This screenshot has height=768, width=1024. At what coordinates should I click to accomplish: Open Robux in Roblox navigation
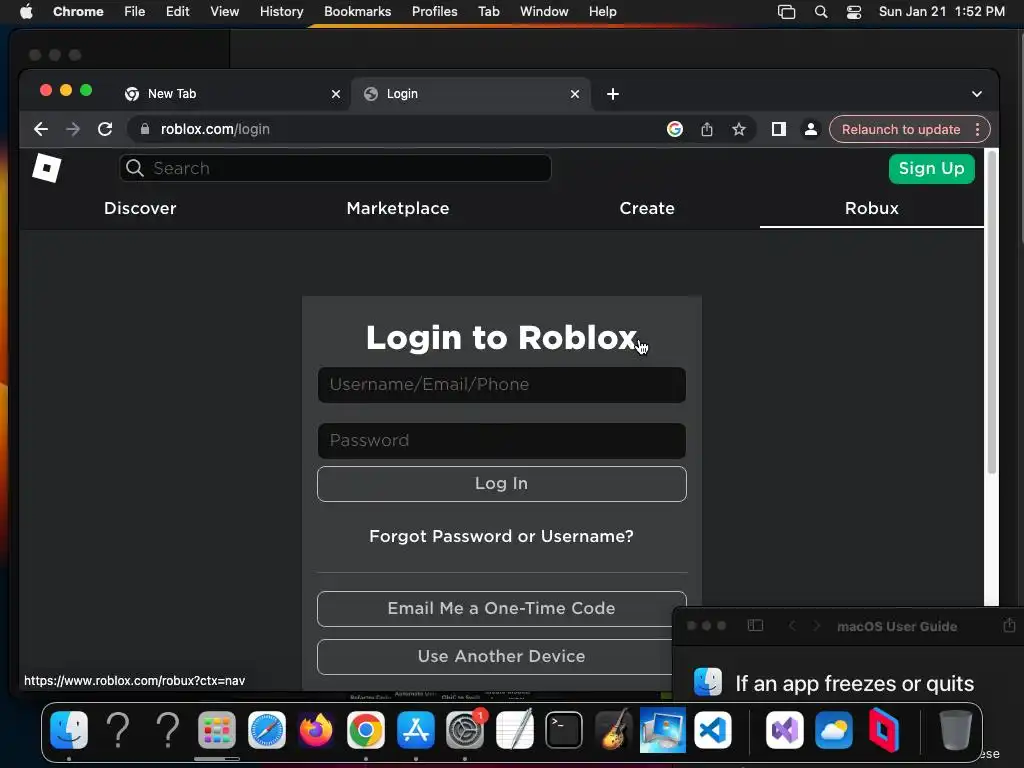872,208
